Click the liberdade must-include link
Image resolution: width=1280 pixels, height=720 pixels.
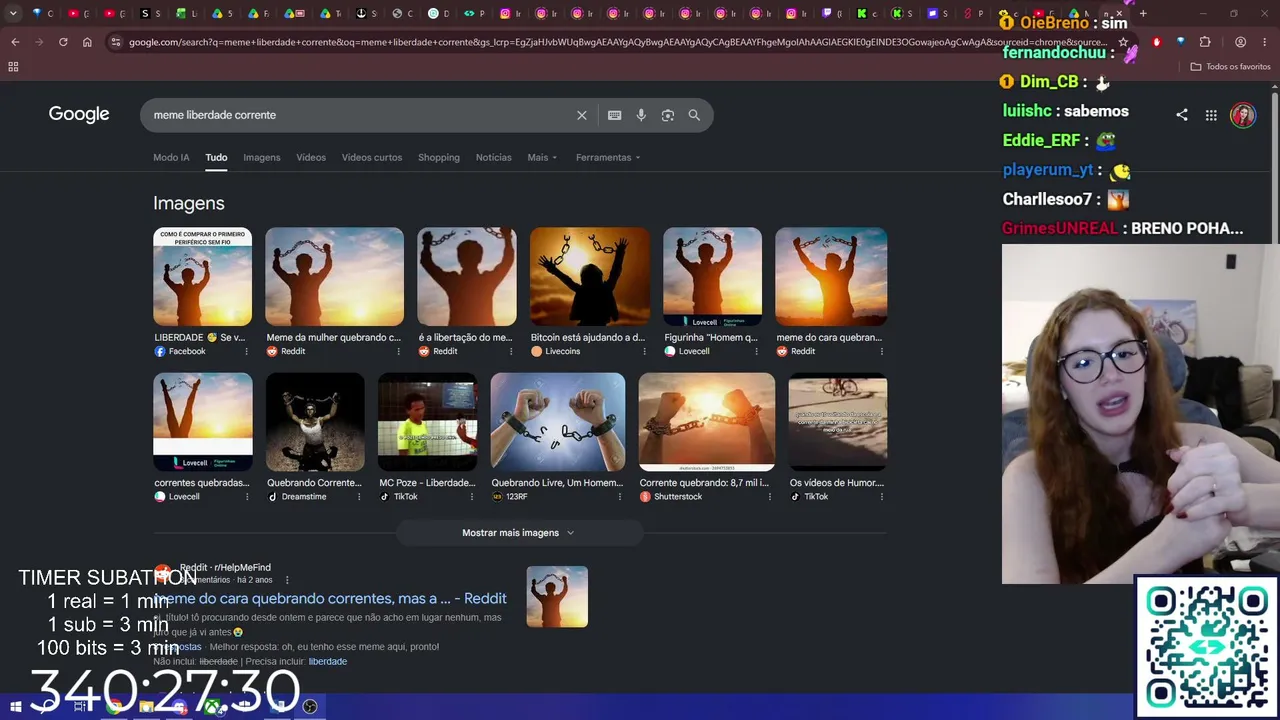328,662
